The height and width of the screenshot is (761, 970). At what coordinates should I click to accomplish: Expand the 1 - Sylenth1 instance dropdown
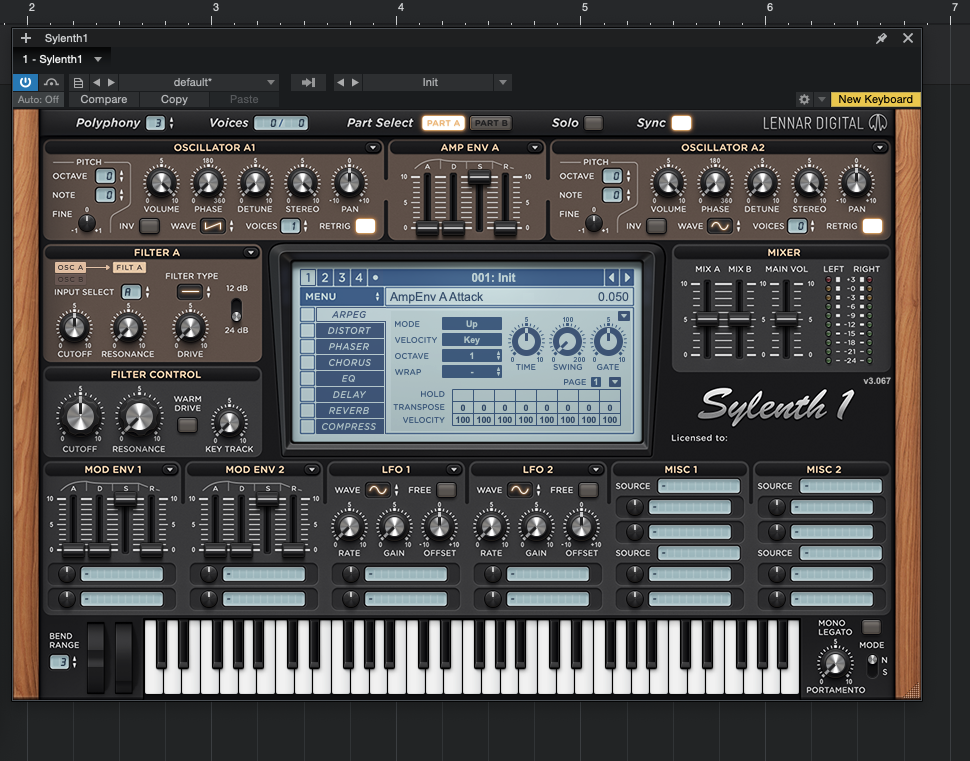click(x=98, y=59)
